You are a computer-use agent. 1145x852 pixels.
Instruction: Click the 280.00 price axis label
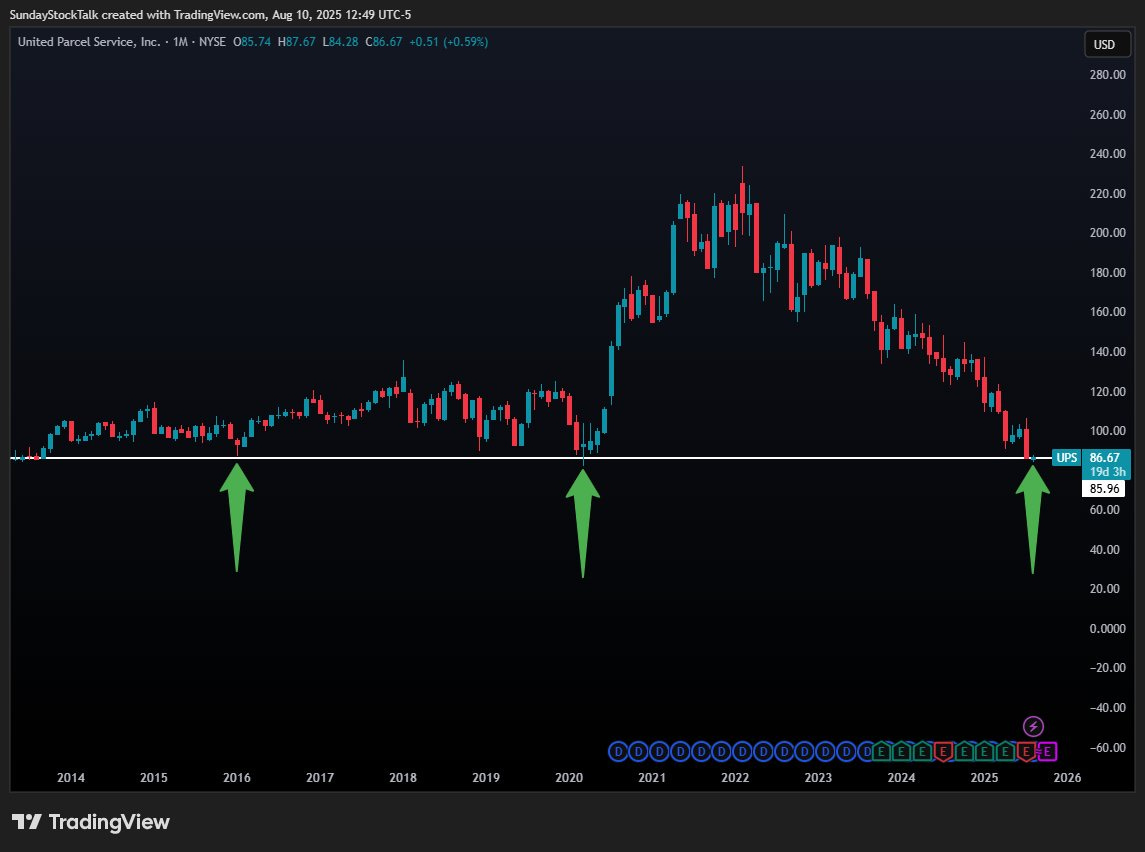1107,74
